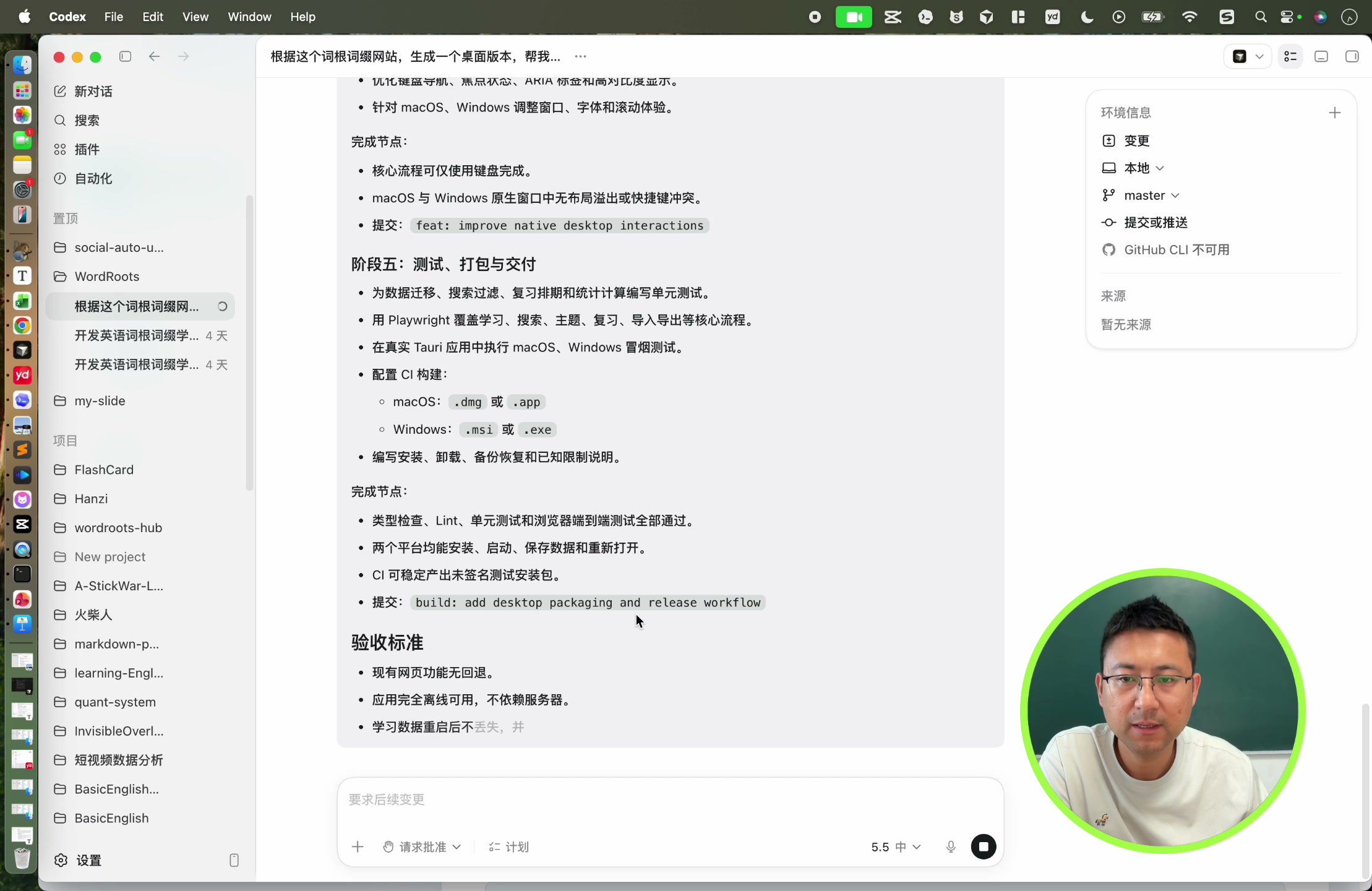This screenshot has width=1372, height=891.
Task: Open the New project entry
Action: (140, 557)
